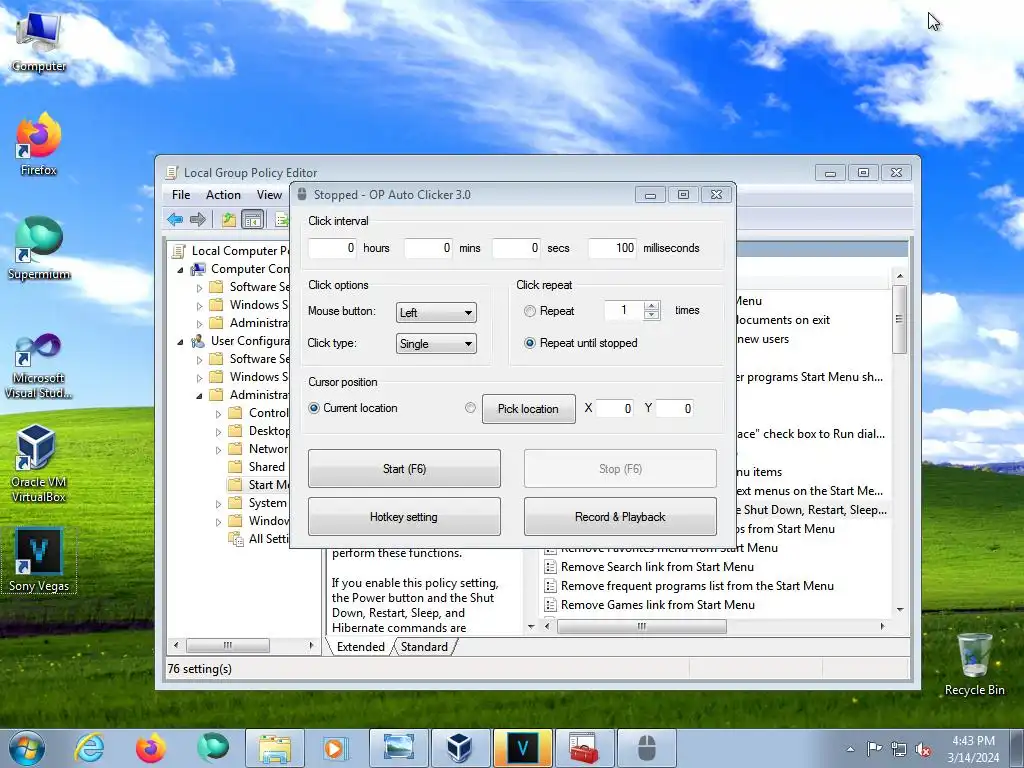Click the hours input field

(x=332, y=248)
